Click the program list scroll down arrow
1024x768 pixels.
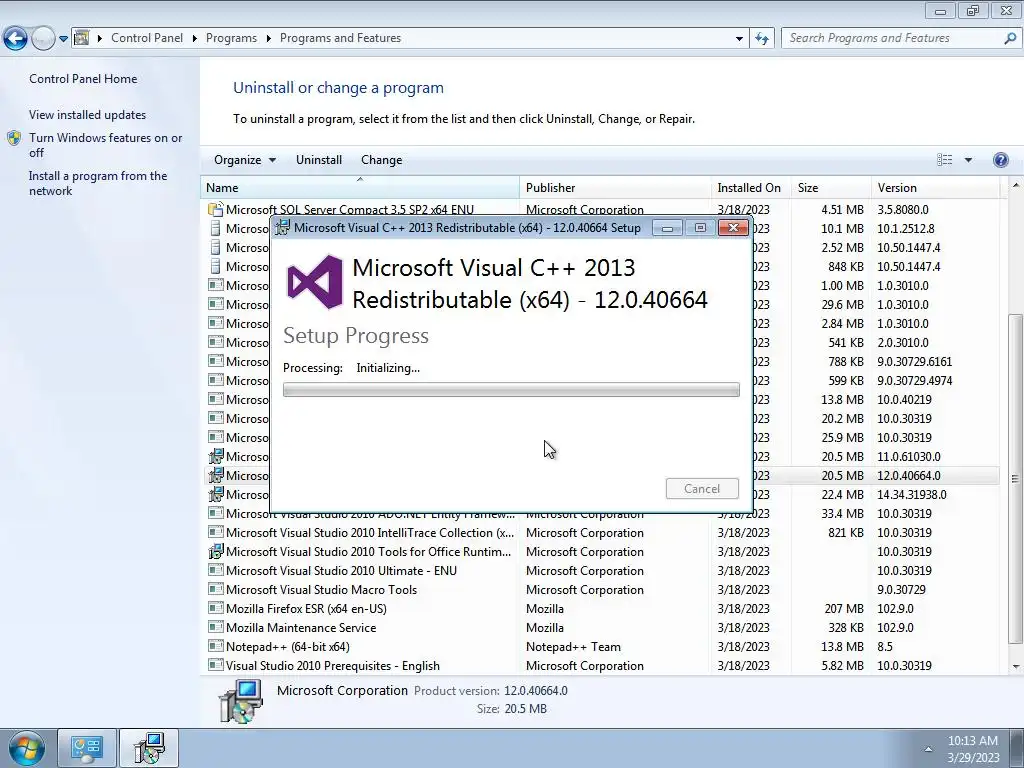point(1016,667)
